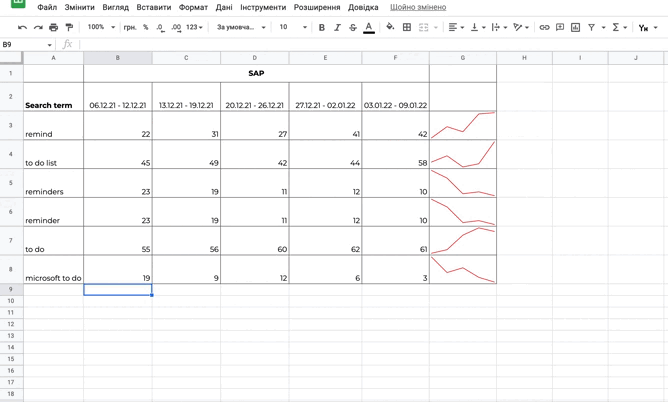Select cell '03.01.22 - 09.01.22'
The width and height of the screenshot is (668, 402).
[395, 97]
